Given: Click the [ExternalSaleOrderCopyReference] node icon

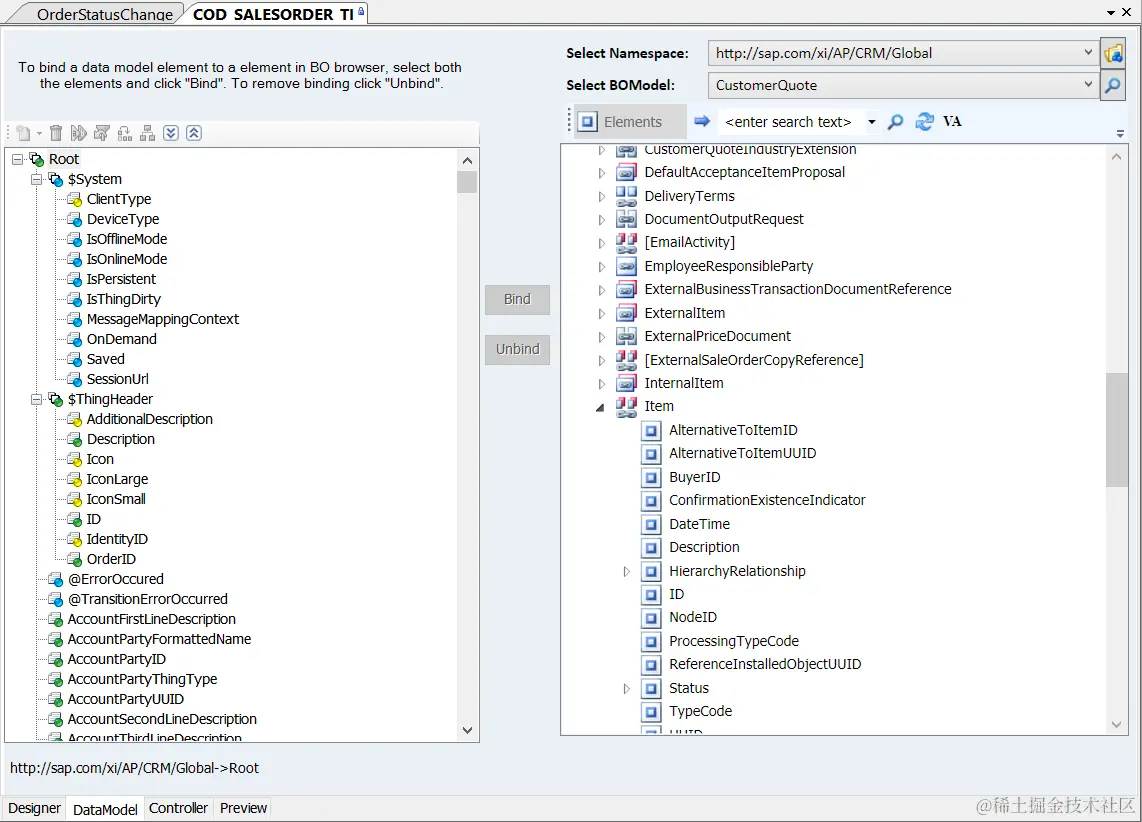Looking at the screenshot, I should click(626, 360).
